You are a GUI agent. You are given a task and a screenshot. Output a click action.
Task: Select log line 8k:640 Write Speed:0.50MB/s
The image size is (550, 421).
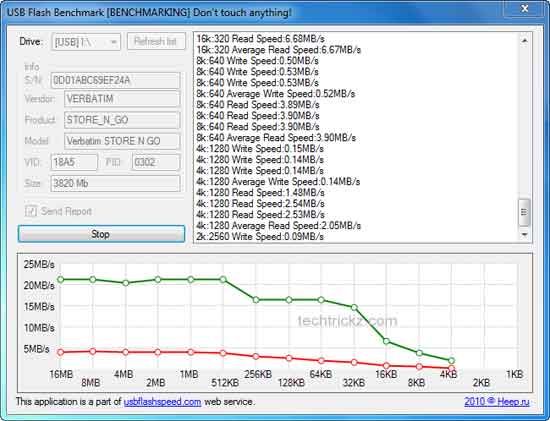257,61
